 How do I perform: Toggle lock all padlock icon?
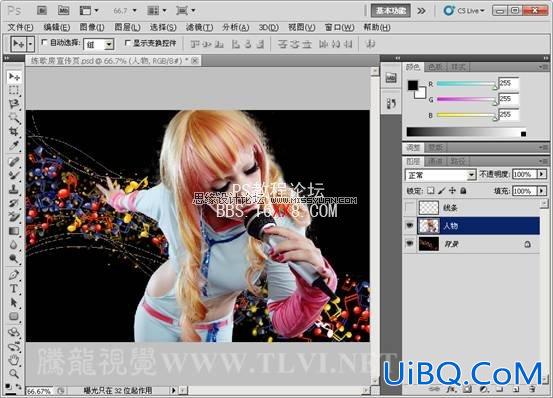(463, 191)
